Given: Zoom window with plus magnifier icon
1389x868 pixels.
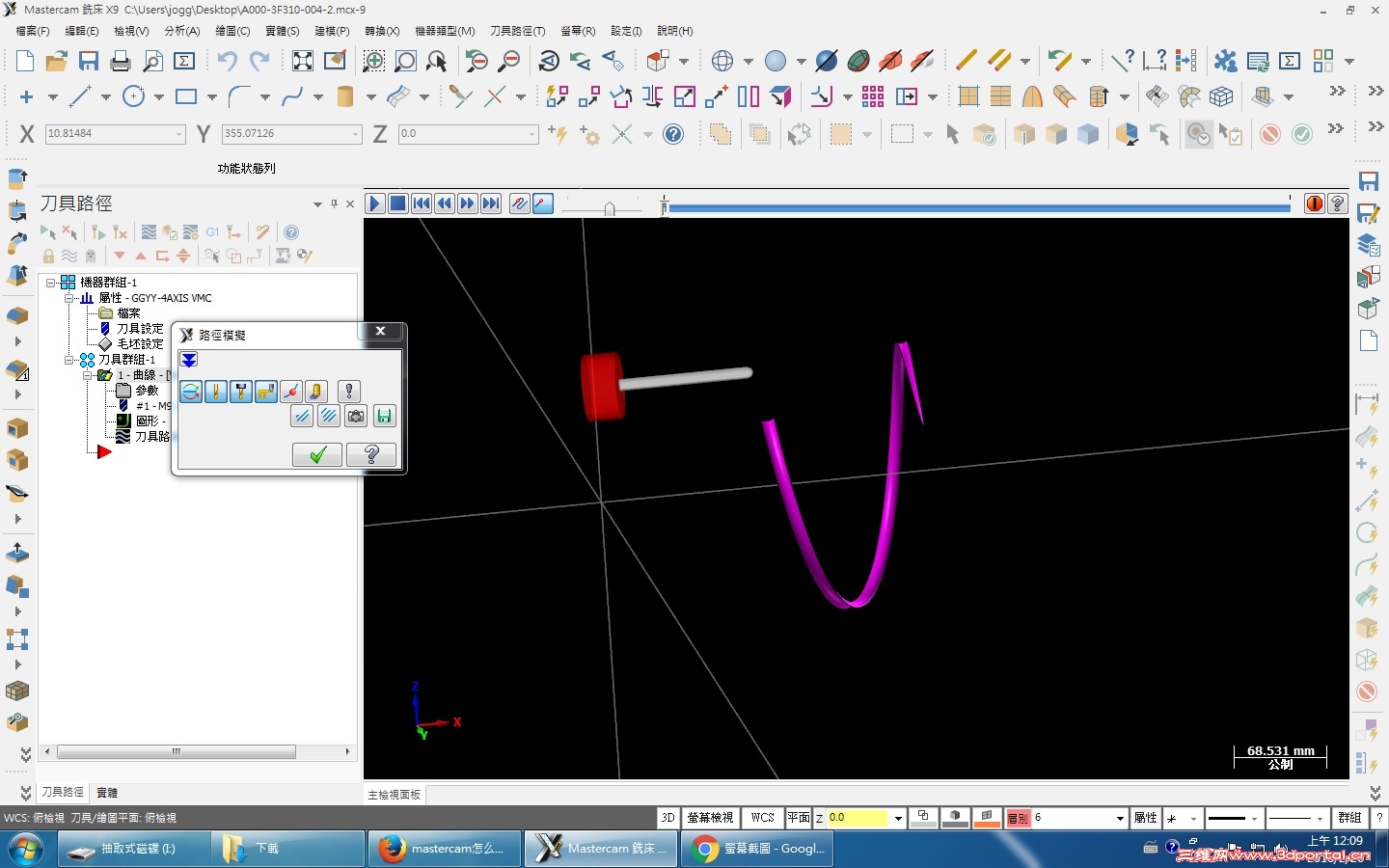Looking at the screenshot, I should tap(374, 61).
